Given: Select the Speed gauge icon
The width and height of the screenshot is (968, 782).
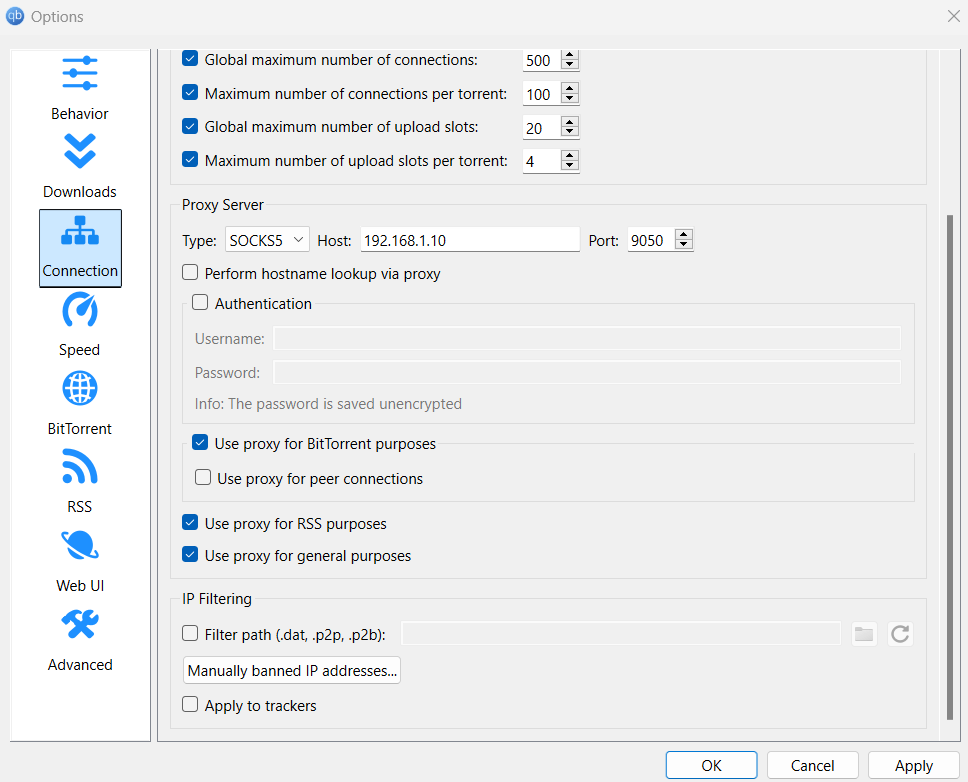Looking at the screenshot, I should click(x=80, y=310).
